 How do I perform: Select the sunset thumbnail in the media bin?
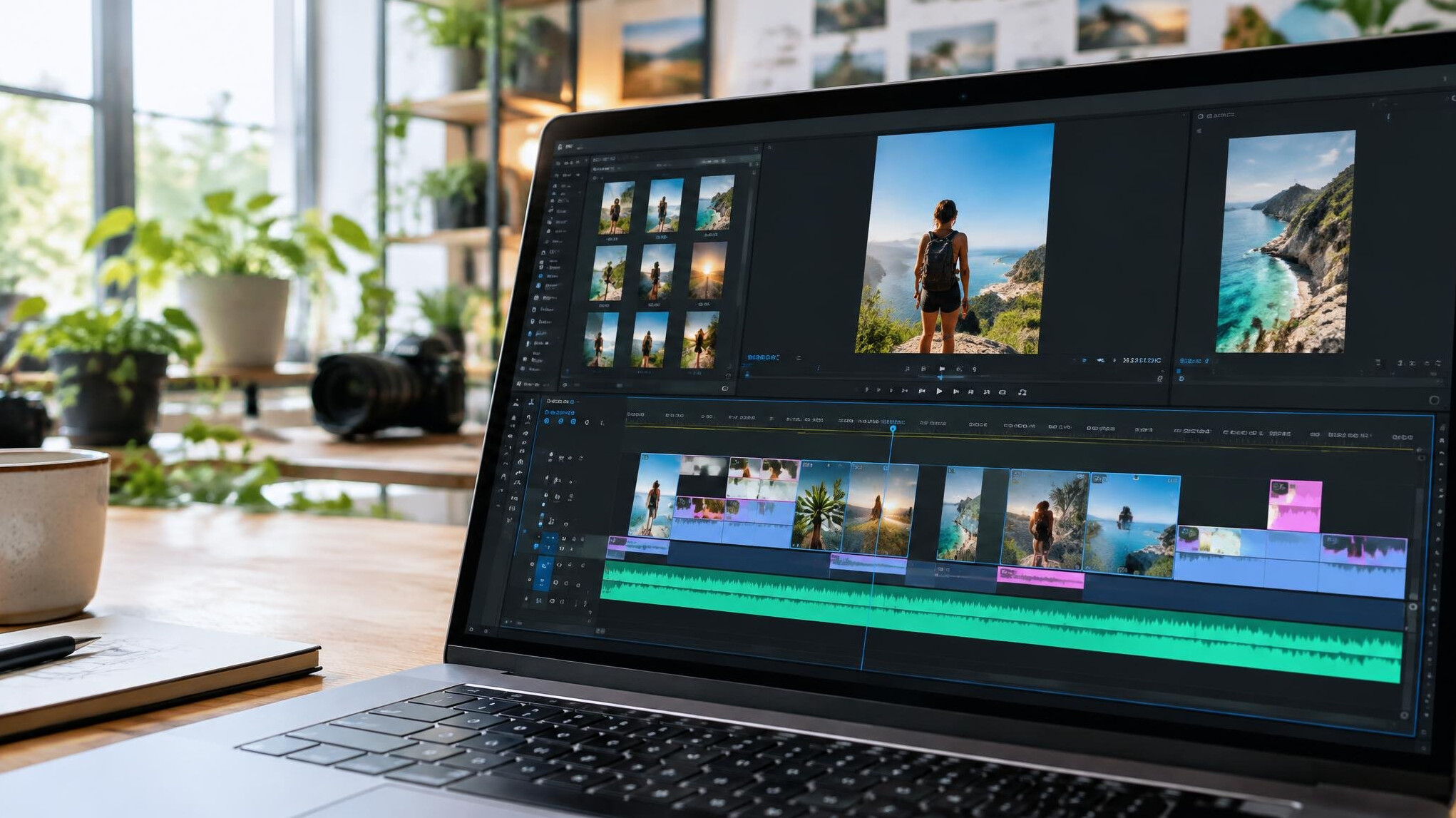707,271
